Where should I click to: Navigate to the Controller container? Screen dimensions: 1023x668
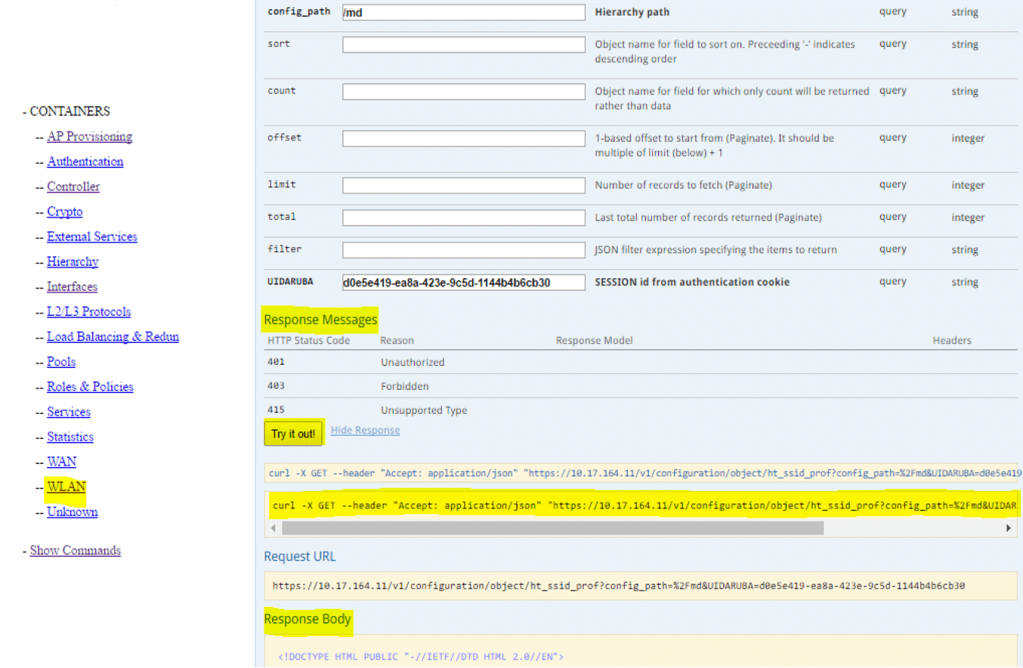click(x=73, y=187)
